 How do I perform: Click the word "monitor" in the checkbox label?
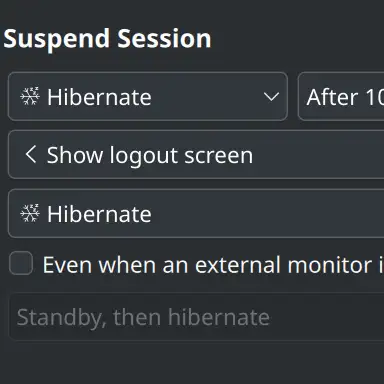tap(330, 265)
